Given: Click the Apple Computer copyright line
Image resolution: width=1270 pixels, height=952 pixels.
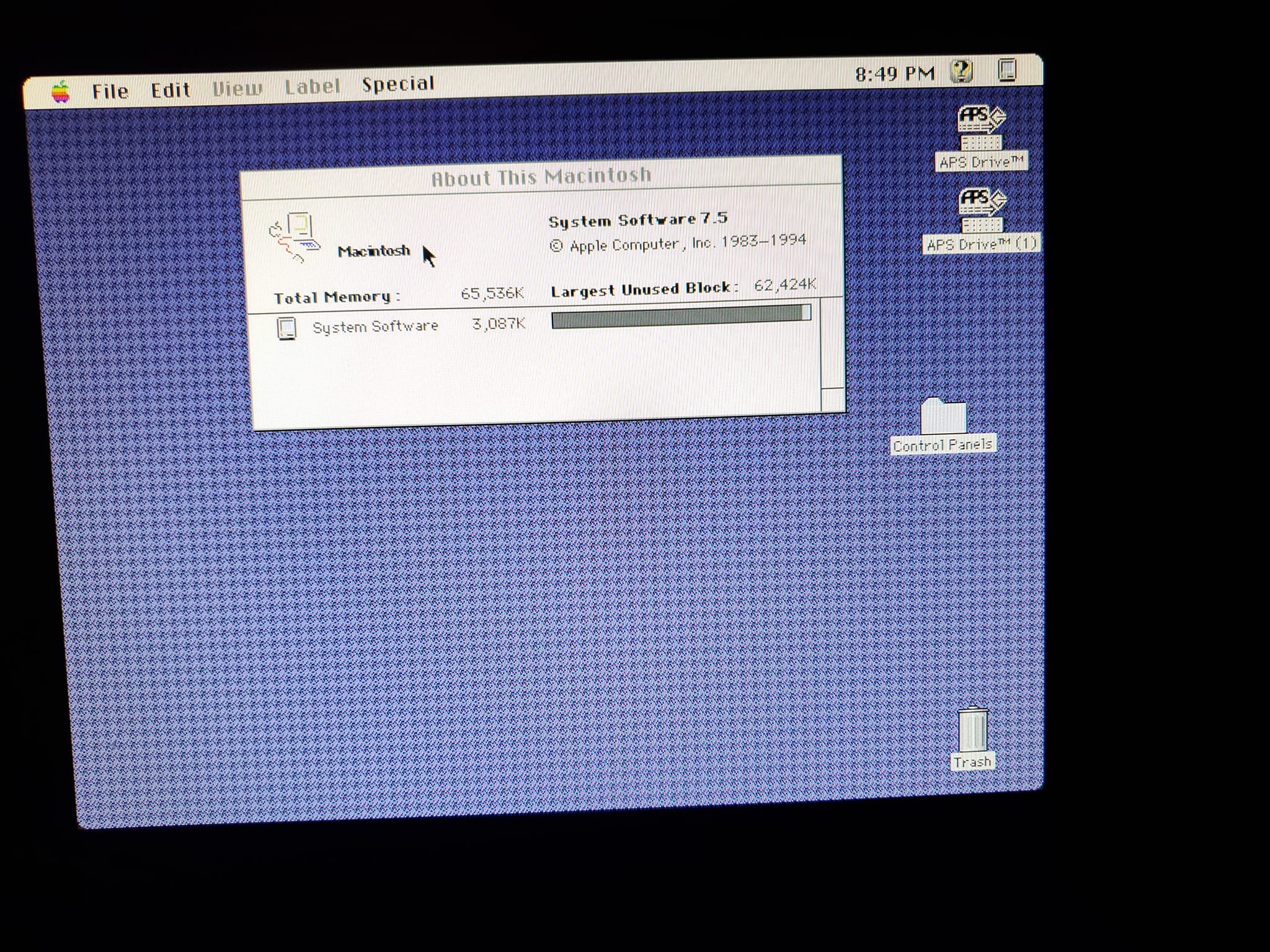Looking at the screenshot, I should click(678, 243).
